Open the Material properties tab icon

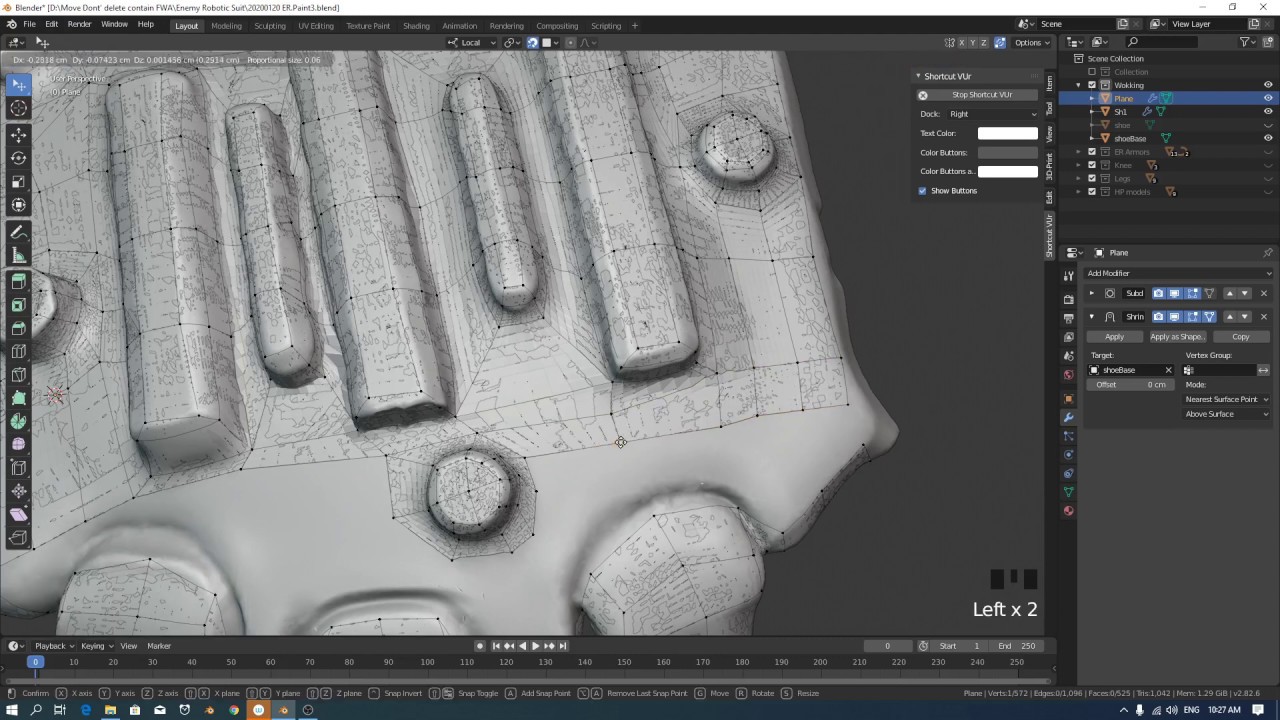coord(1068,511)
